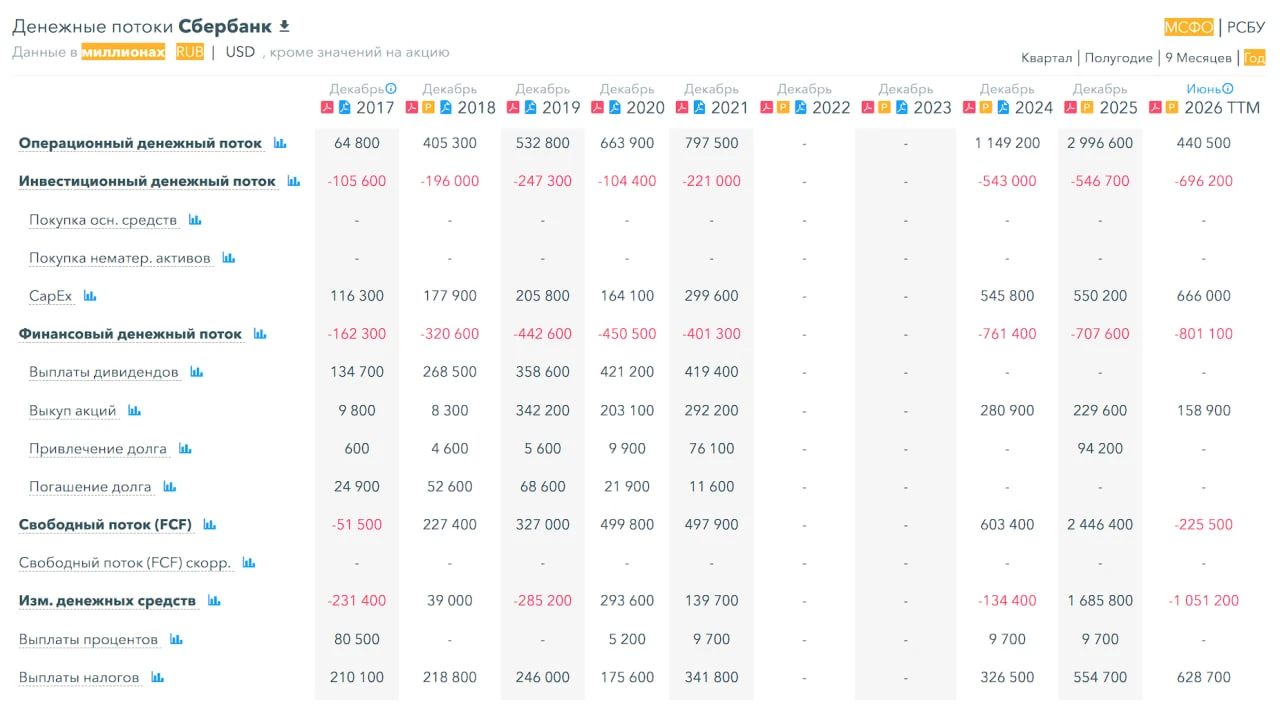Open chart for Выплаты дивидендов
Screen dimensions: 1280x707
(197, 371)
